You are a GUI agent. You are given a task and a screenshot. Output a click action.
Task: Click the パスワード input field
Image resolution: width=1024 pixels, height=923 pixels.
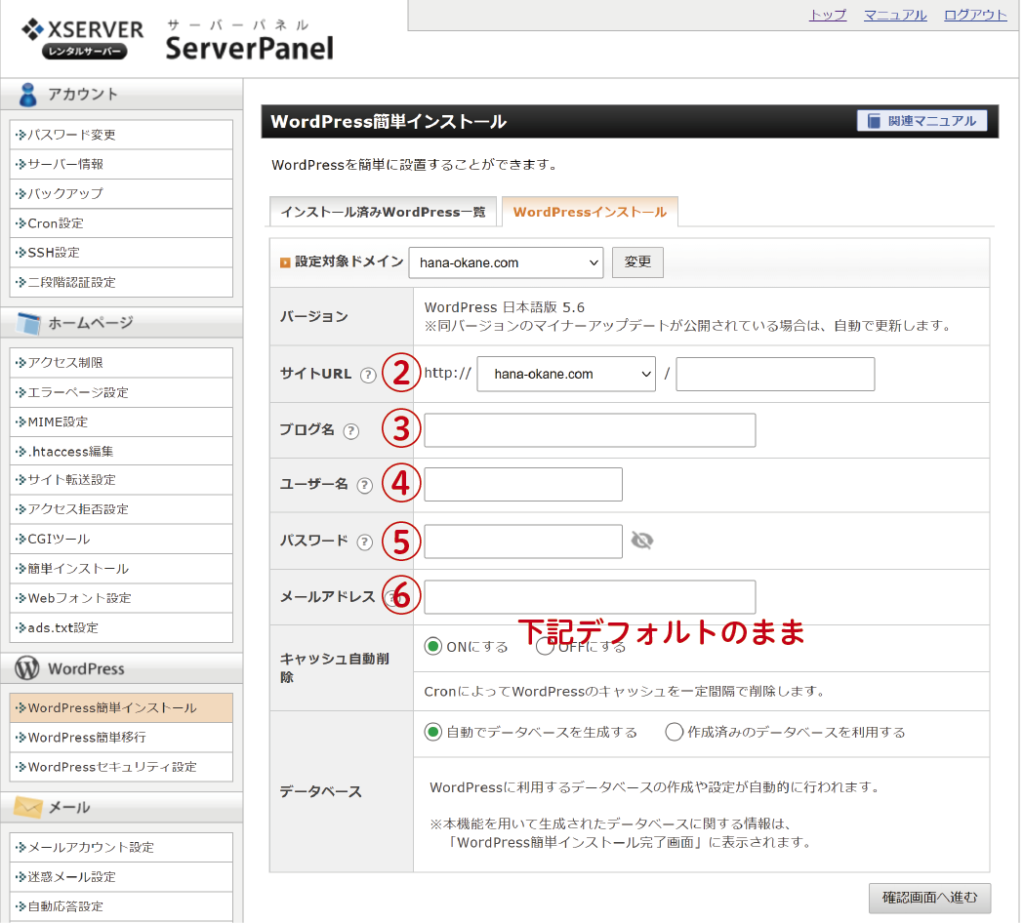pyautogui.click(x=523, y=541)
